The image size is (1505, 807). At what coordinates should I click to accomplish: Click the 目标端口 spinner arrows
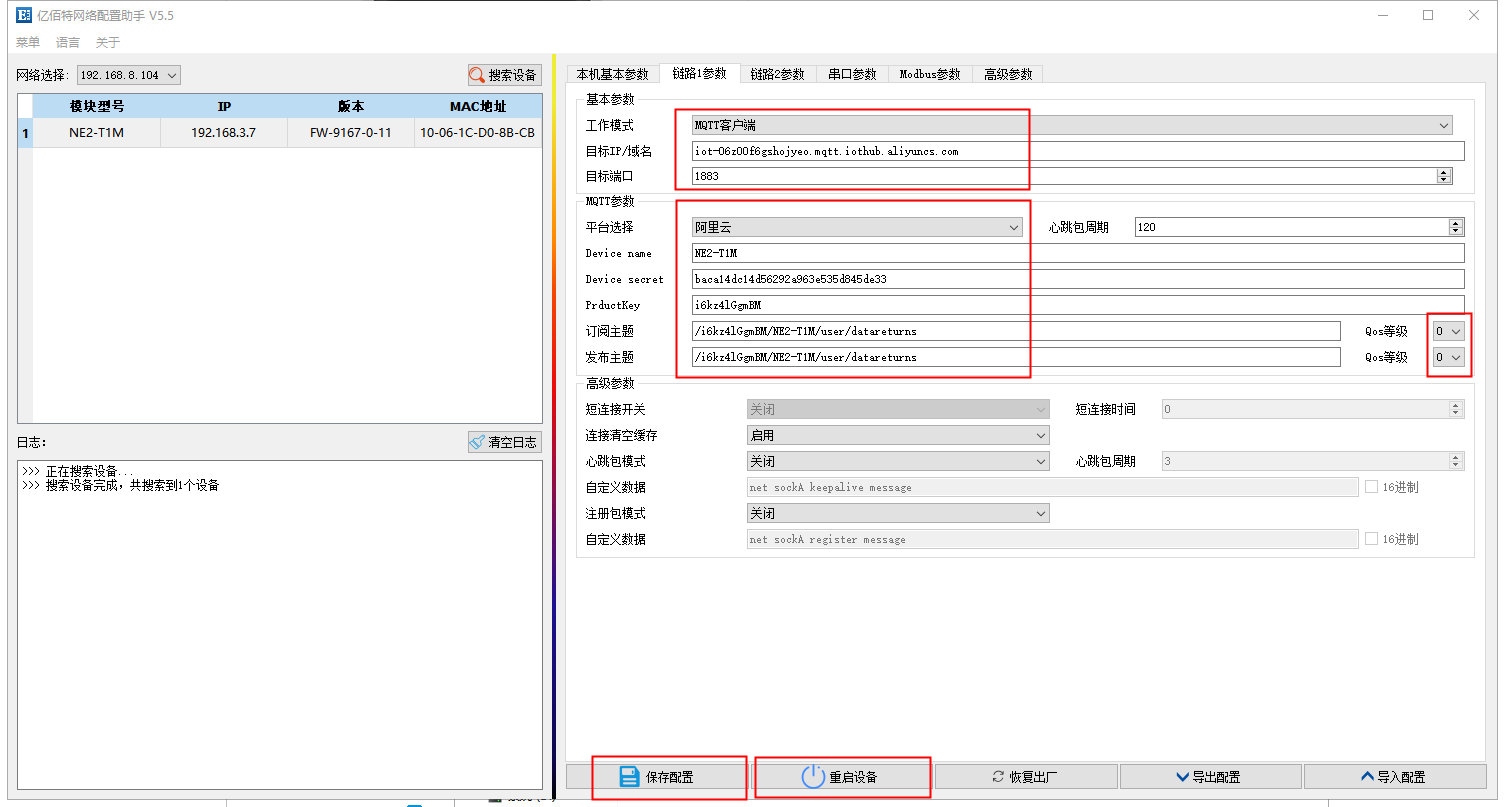[x=1443, y=176]
